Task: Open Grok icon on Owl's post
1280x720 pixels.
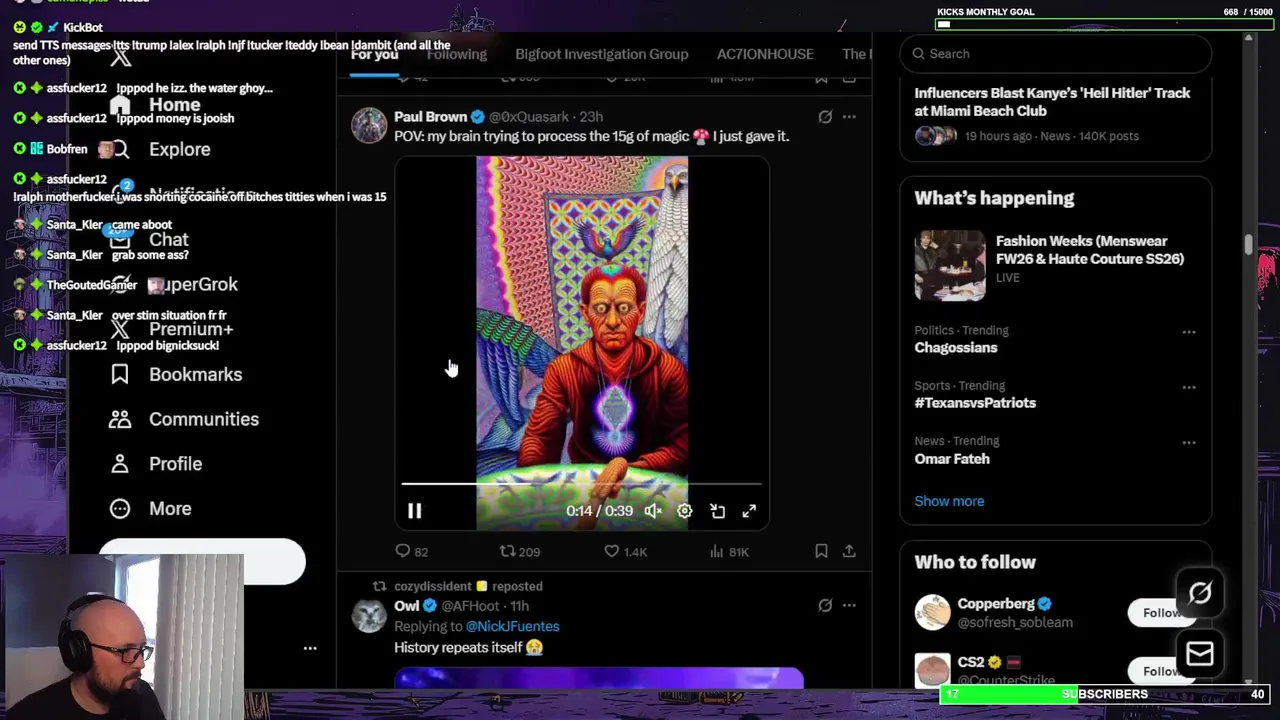Action: pos(825,605)
